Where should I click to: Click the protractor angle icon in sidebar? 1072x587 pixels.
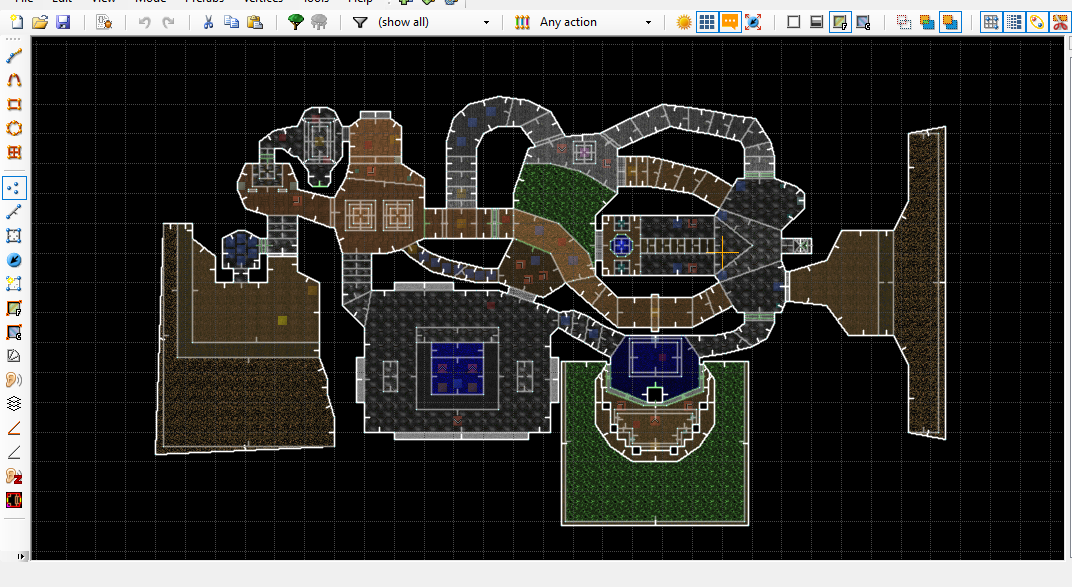coord(14,356)
